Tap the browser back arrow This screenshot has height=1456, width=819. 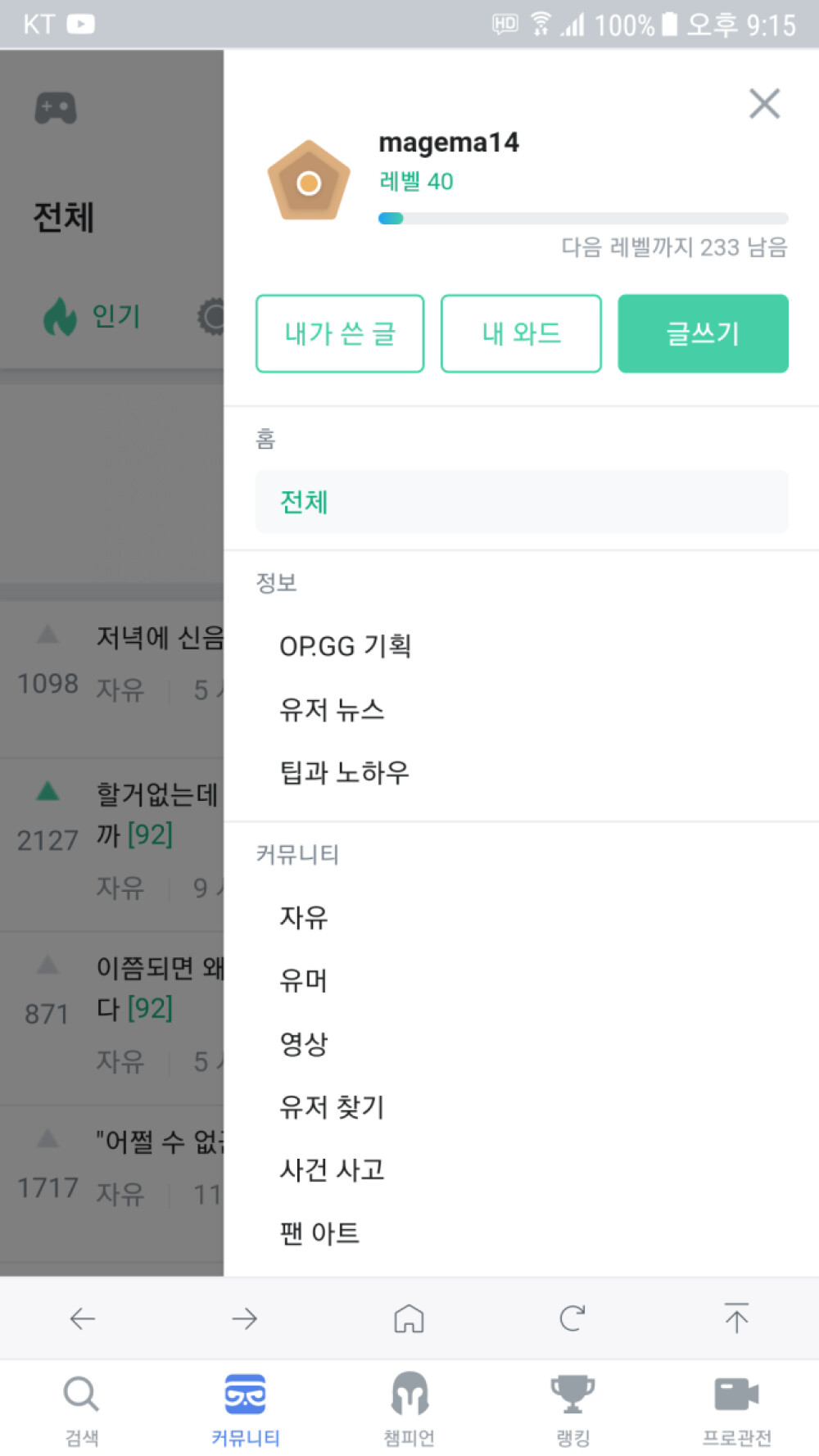click(83, 1318)
